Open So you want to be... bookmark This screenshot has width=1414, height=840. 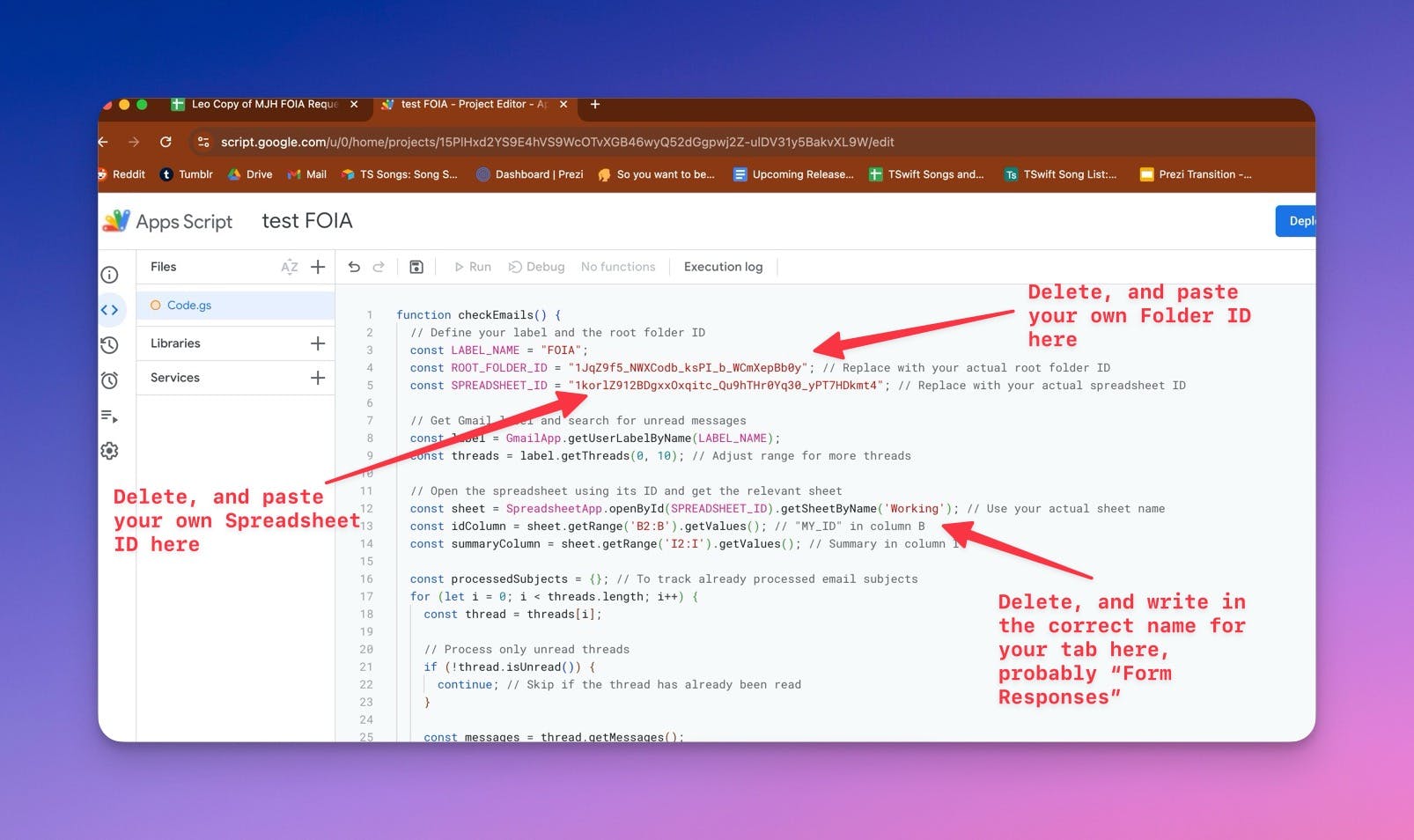click(657, 174)
